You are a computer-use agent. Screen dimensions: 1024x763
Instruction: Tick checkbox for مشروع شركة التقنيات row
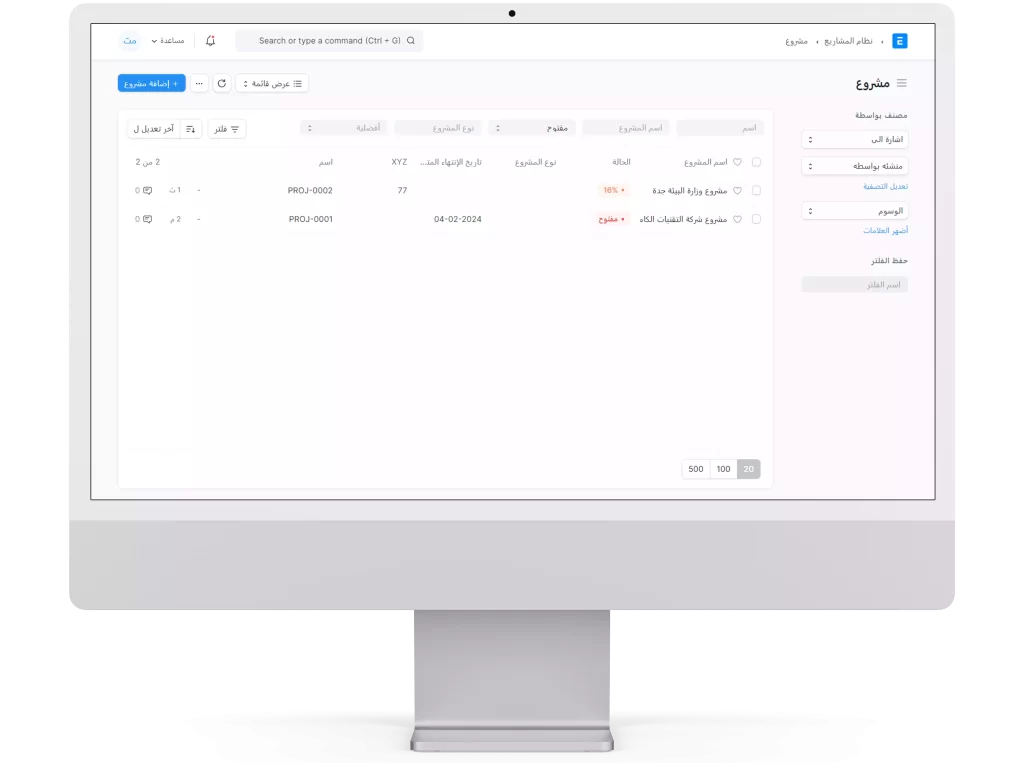pyautogui.click(x=756, y=219)
